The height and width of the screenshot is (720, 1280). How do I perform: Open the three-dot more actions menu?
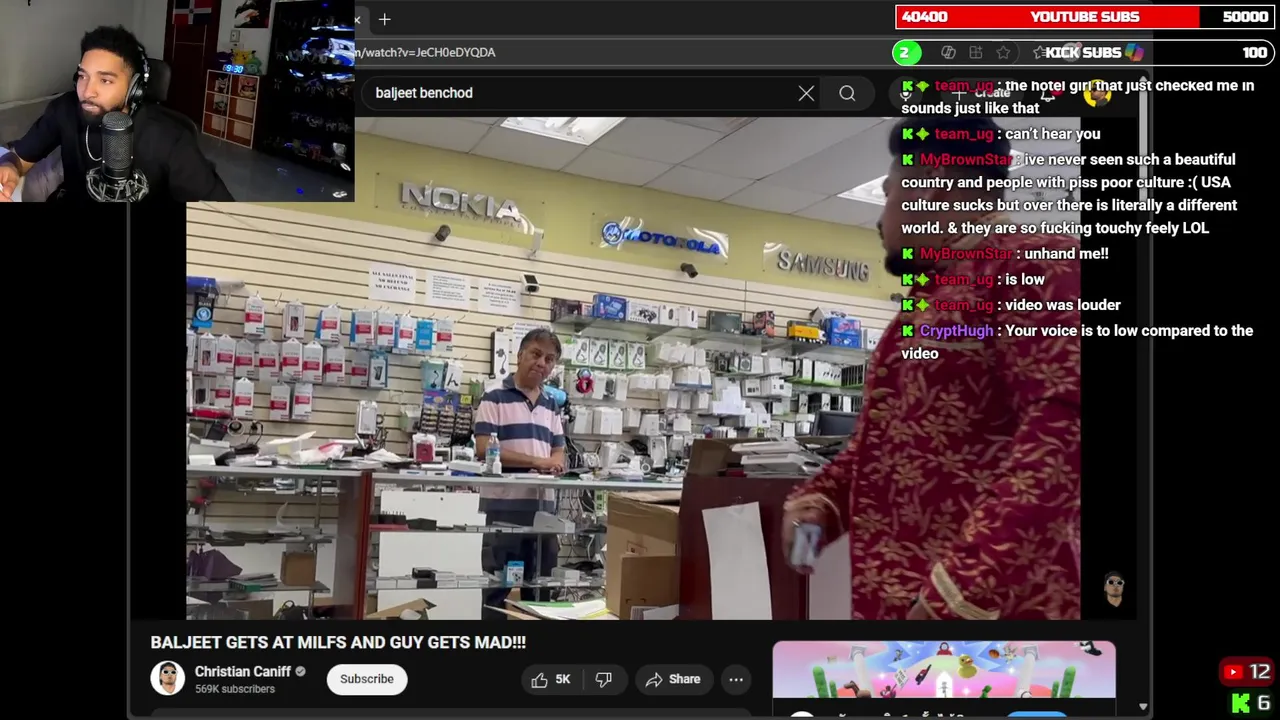coord(736,679)
